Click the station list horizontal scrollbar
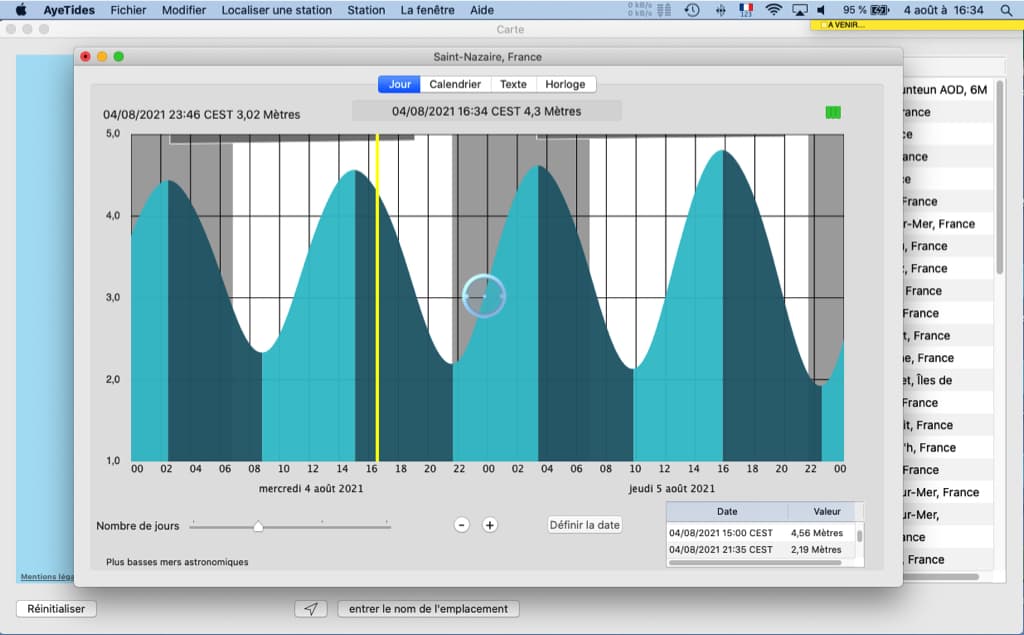1024x635 pixels. (x=940, y=576)
